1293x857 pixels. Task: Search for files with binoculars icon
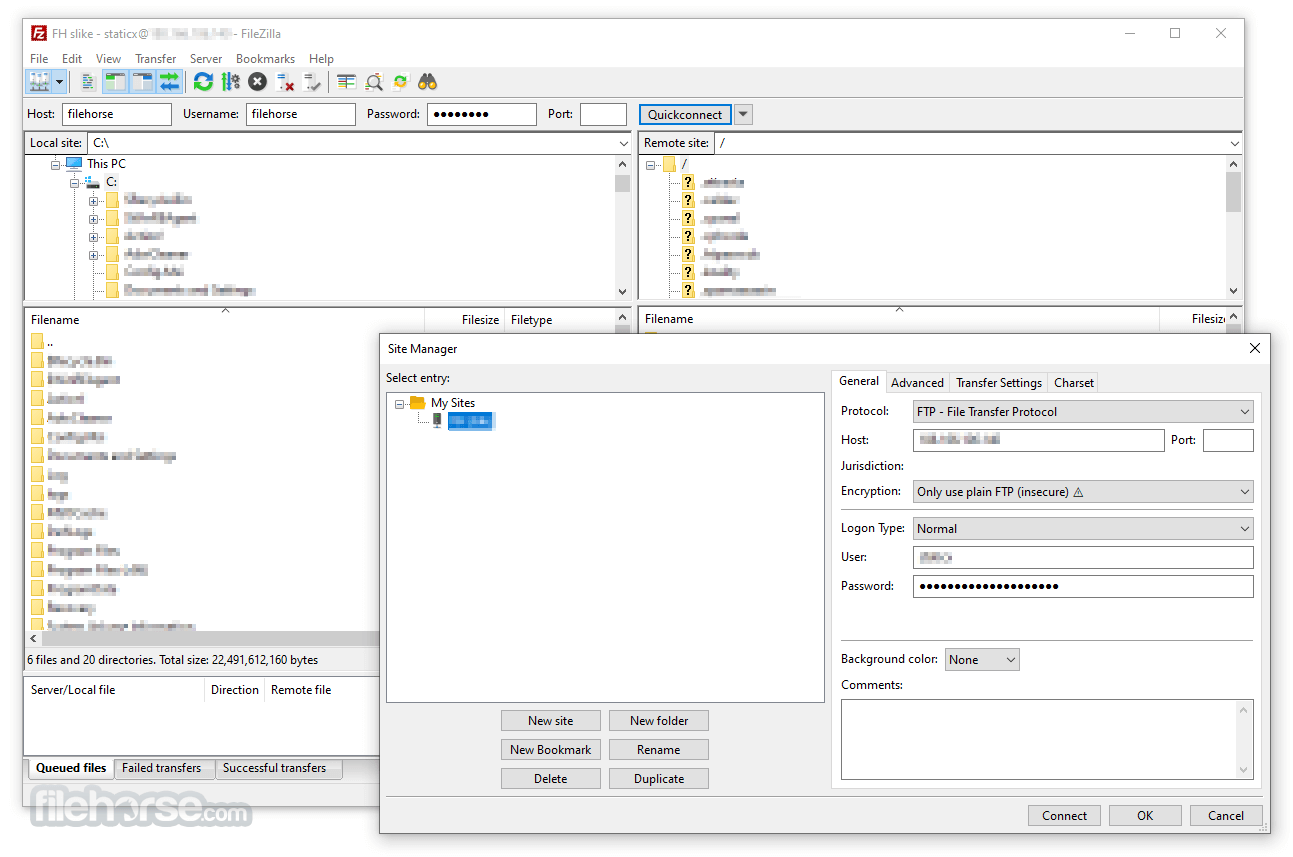tap(428, 82)
